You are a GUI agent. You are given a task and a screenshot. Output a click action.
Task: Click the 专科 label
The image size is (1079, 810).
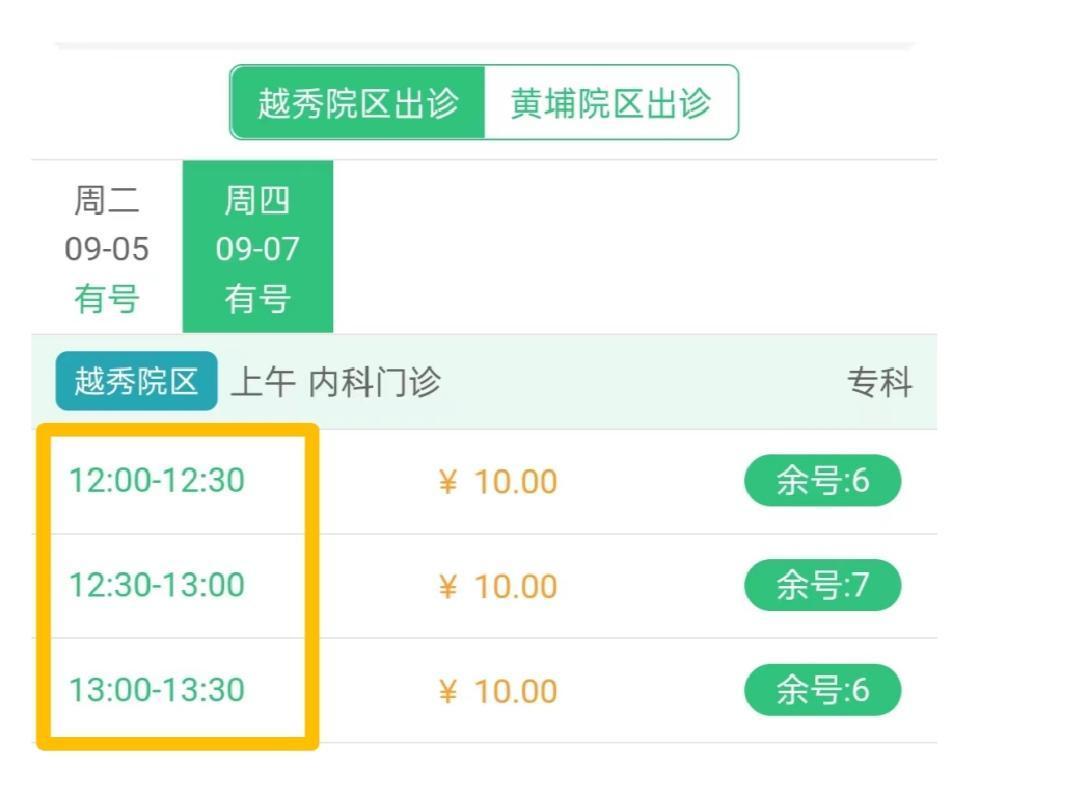(880, 382)
